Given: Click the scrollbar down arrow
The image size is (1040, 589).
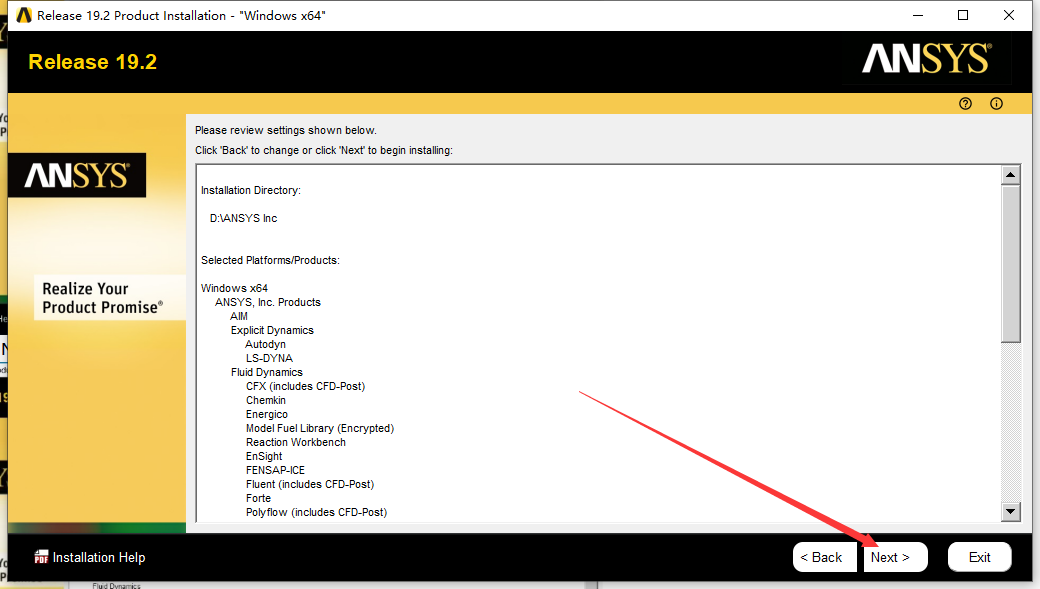Looking at the screenshot, I should coord(1011,511).
